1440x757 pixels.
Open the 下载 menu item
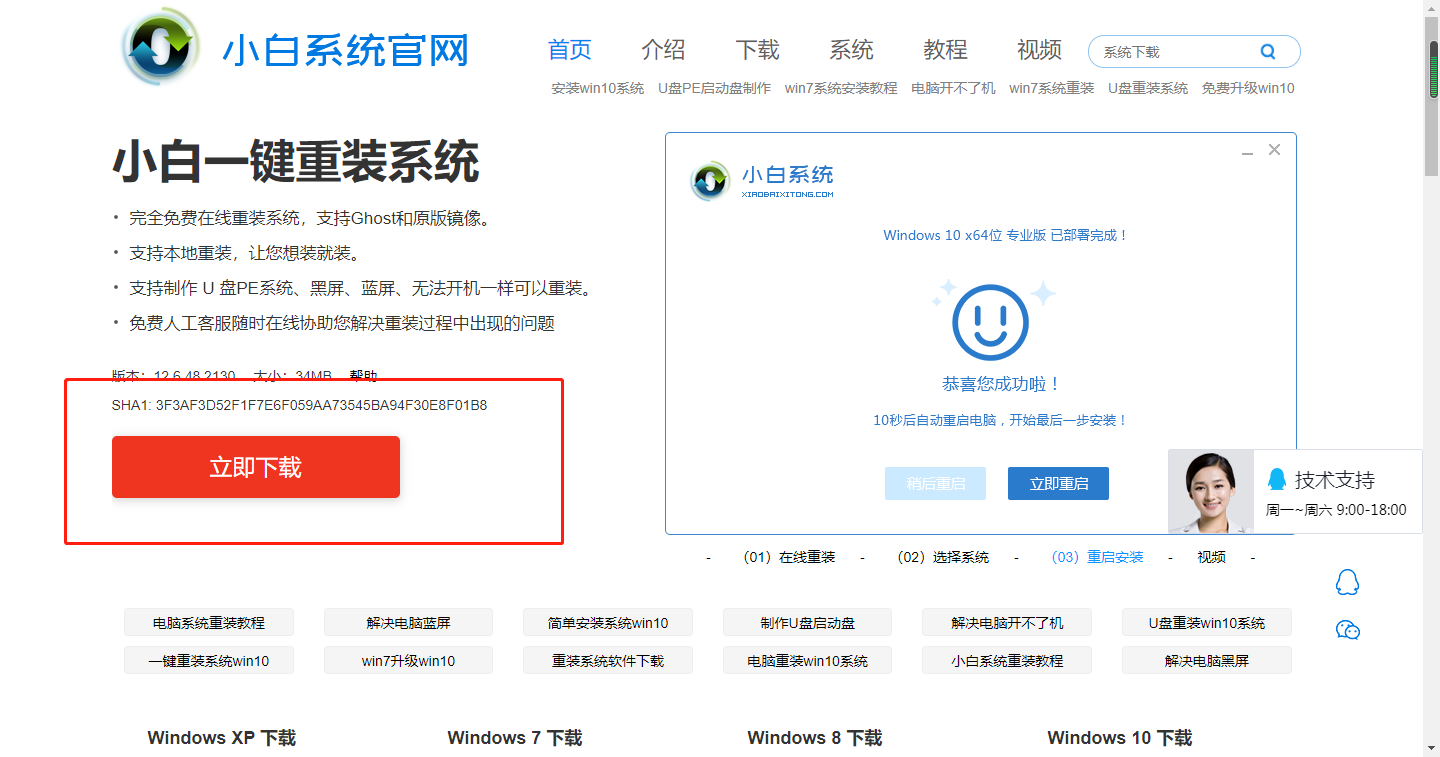coord(757,50)
